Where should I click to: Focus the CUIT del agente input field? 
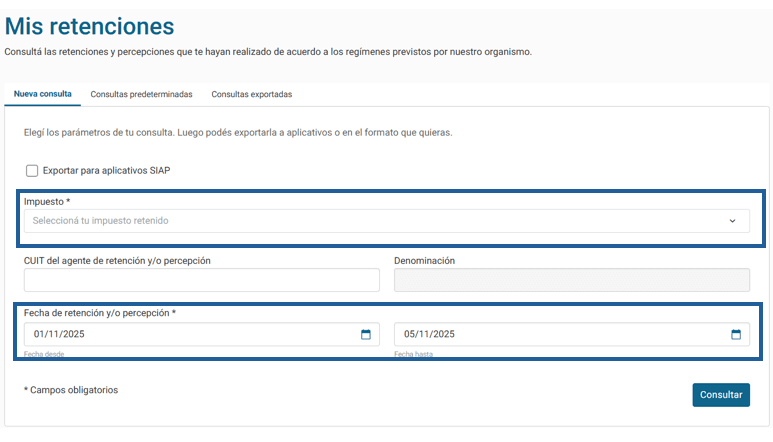click(x=201, y=280)
